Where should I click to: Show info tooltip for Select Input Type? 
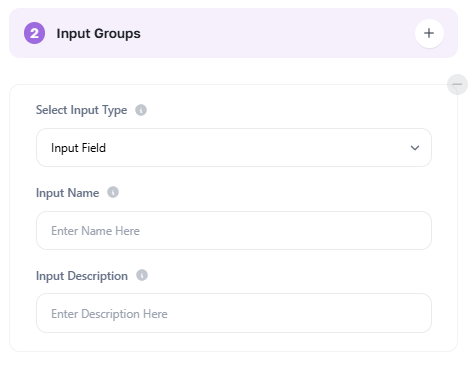point(141,110)
